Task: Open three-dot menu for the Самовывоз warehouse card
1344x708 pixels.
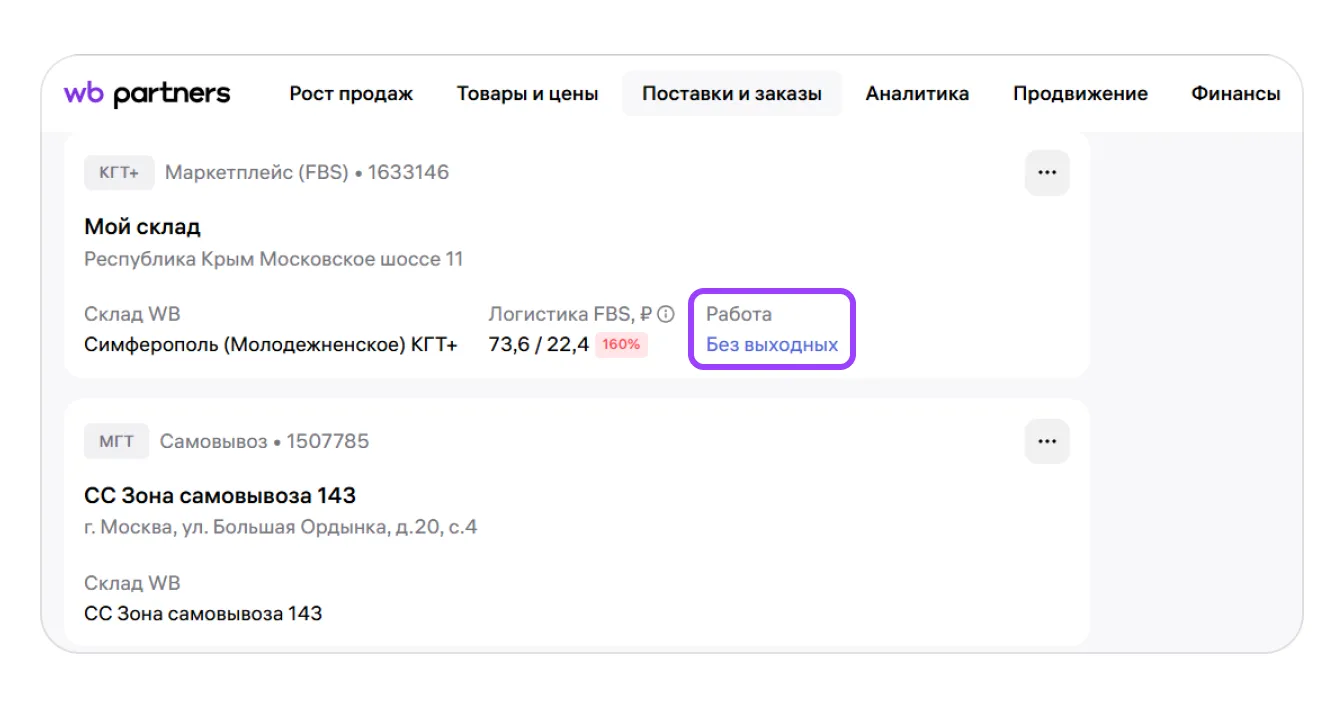Action: tap(1047, 441)
